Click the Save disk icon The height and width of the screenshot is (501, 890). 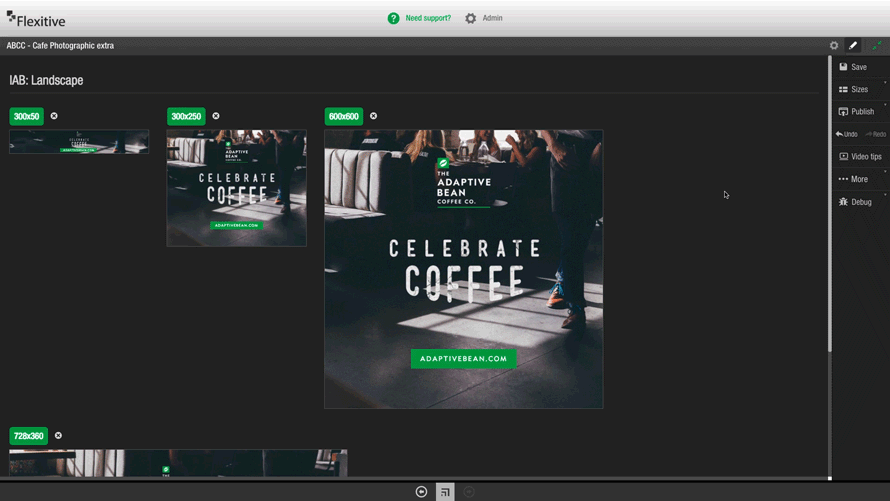[843, 67]
